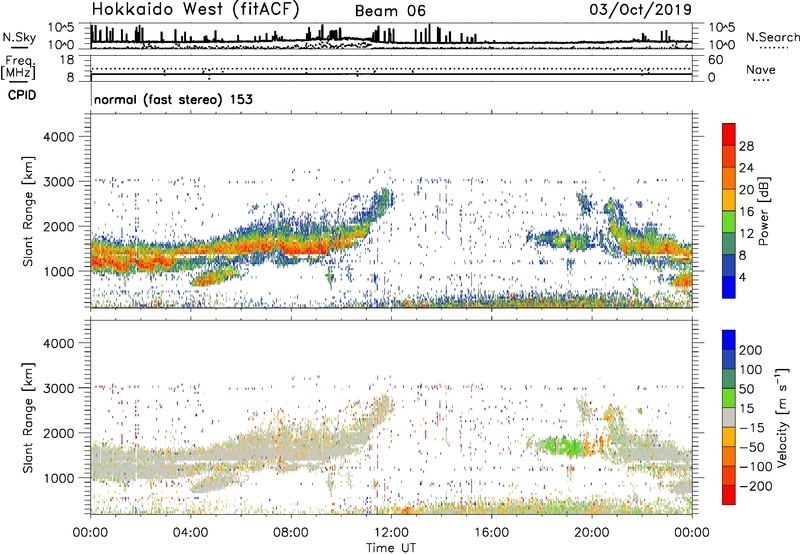Image resolution: width=800 pixels, height=554 pixels.
Task: Click the blue bottom of the Power color bar
Action: pos(728,287)
